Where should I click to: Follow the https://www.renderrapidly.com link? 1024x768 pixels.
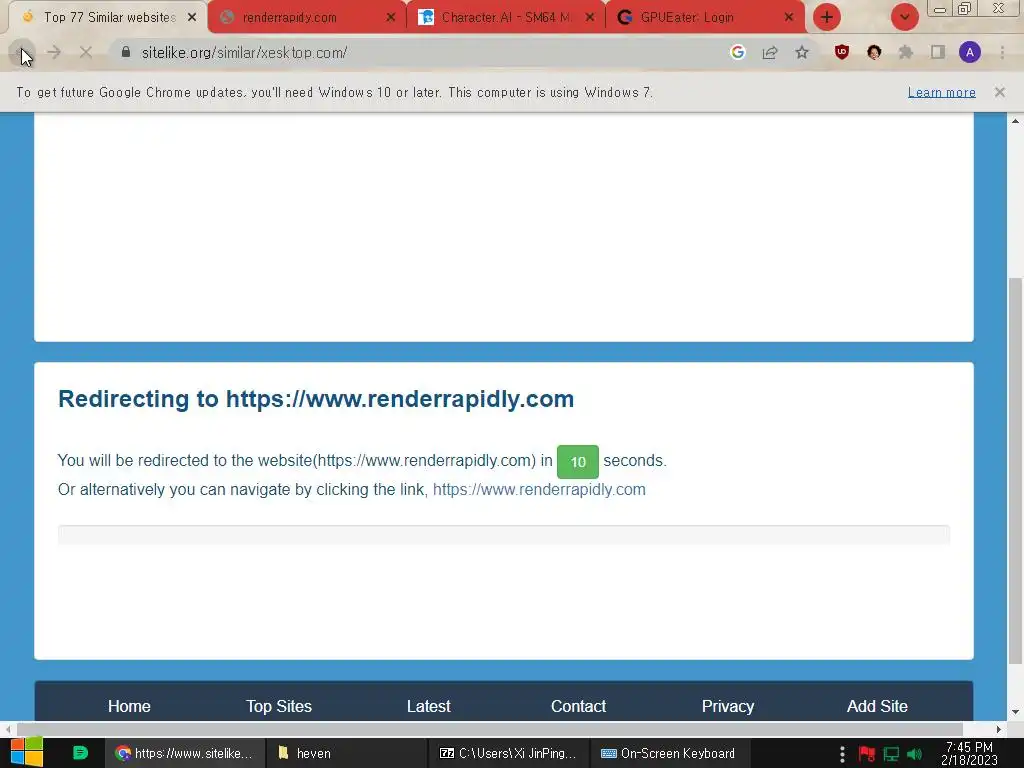point(539,490)
